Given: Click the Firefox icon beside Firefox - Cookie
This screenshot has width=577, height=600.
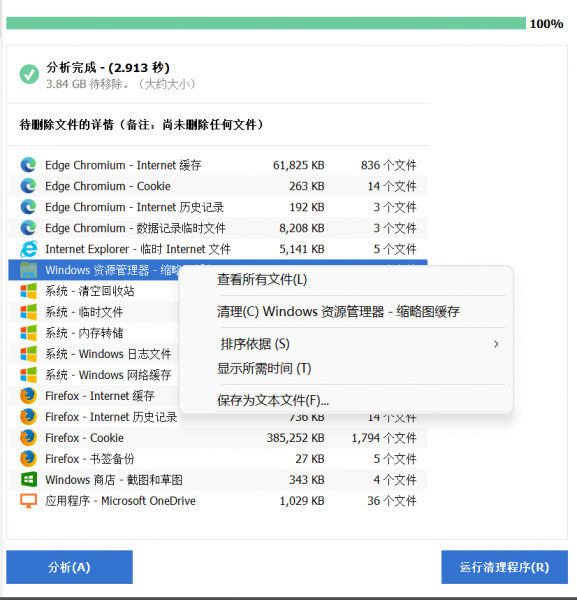Looking at the screenshot, I should [28, 438].
